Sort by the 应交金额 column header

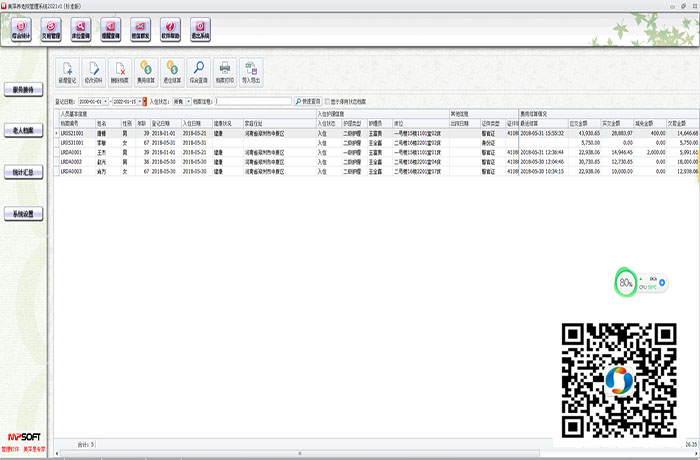[x=584, y=123]
